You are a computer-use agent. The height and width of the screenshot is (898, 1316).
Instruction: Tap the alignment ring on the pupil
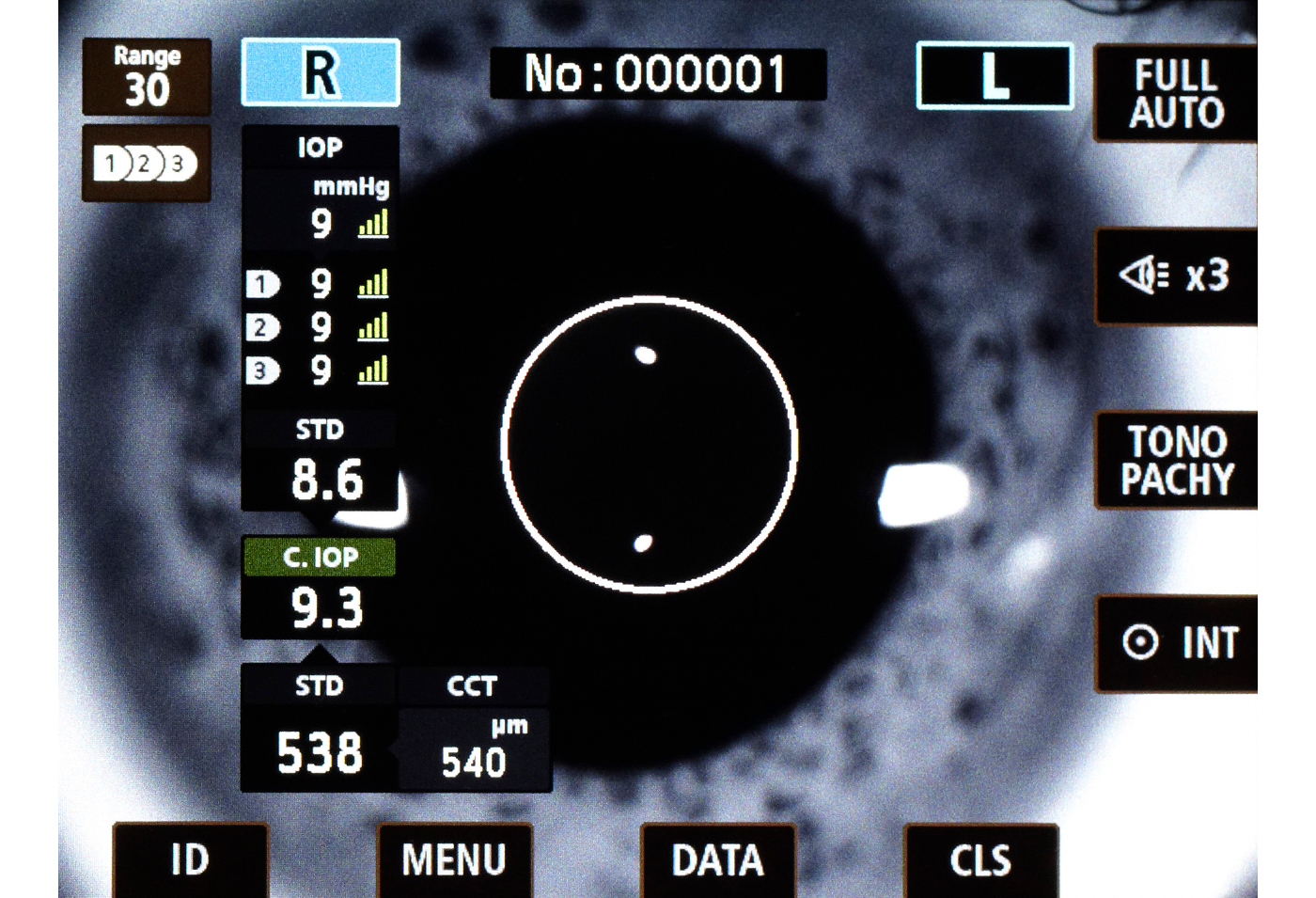(x=650, y=445)
